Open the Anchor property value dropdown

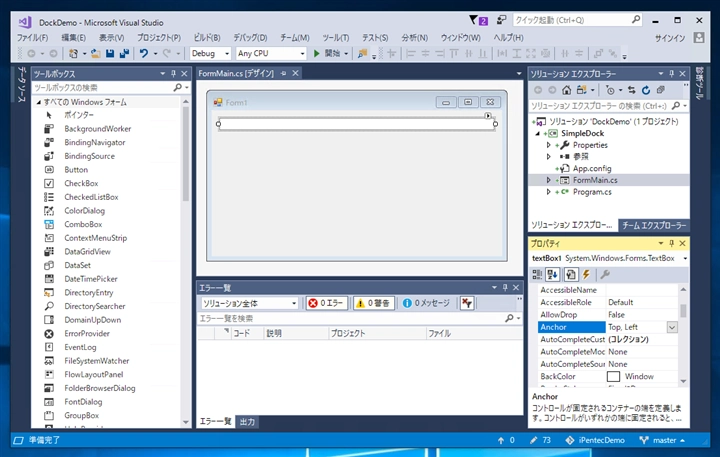672,327
